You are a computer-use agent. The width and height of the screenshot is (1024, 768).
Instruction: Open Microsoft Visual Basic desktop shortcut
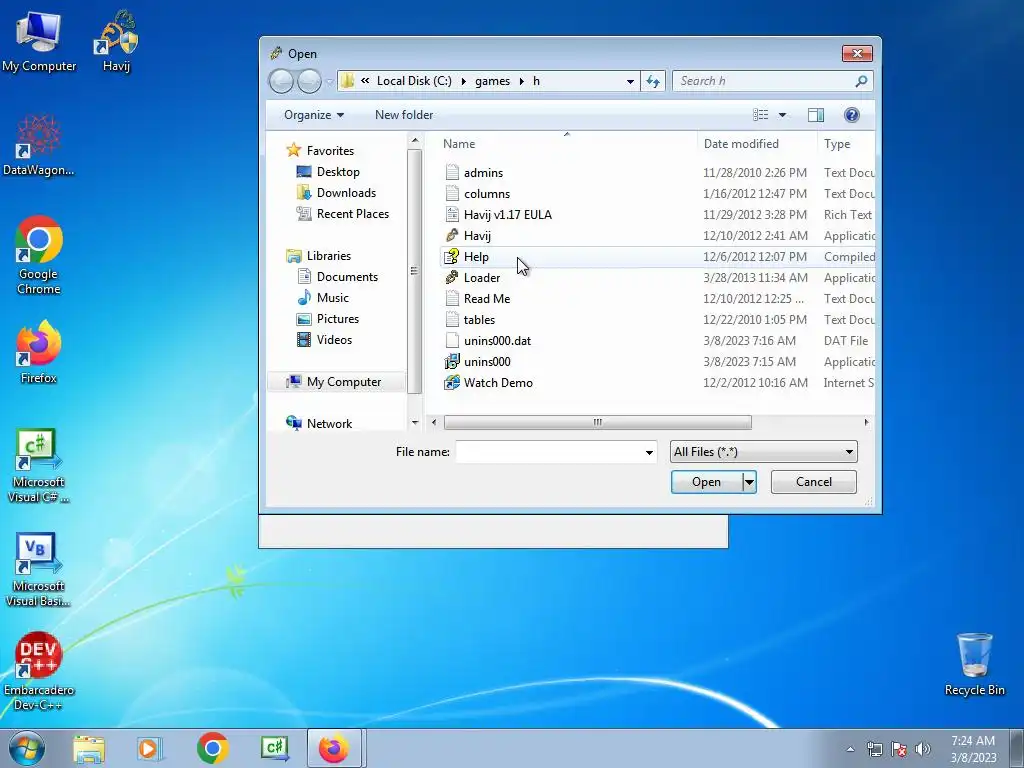(39, 570)
